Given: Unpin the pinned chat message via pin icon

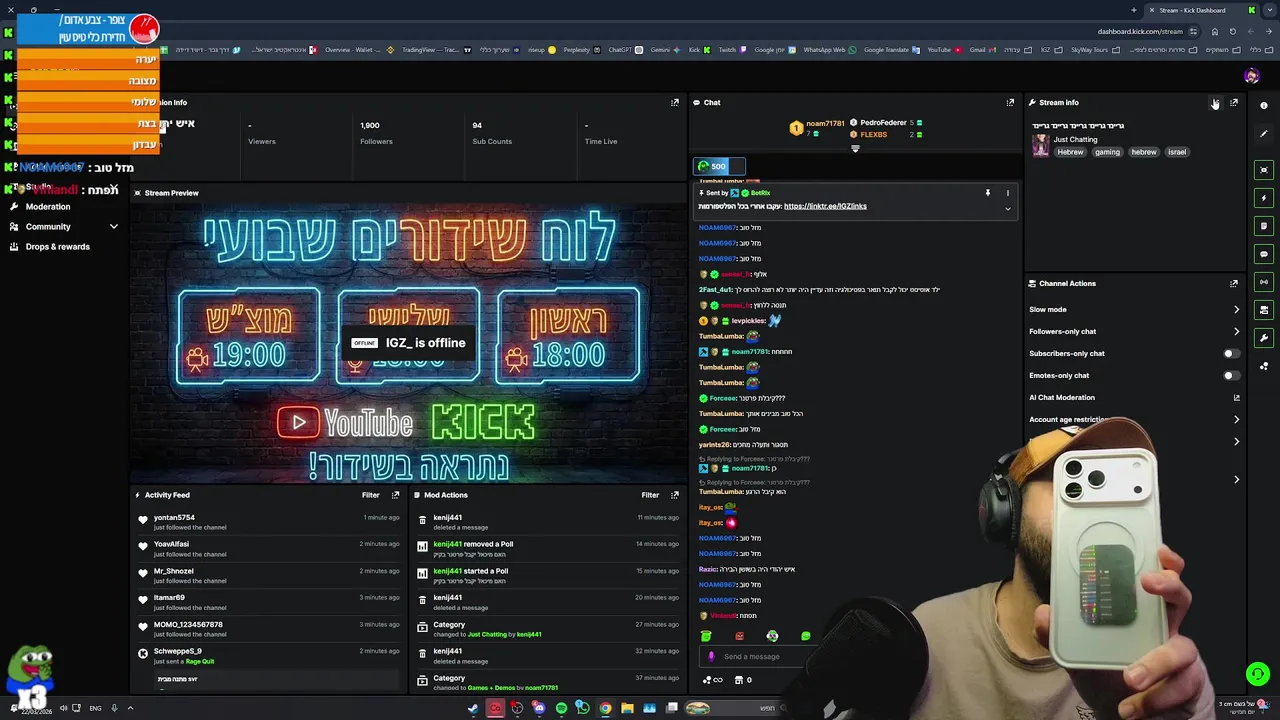Looking at the screenshot, I should pyautogui.click(x=987, y=193).
